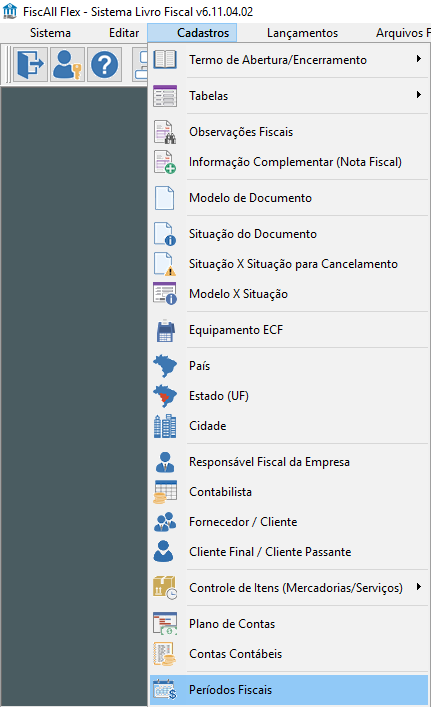Viewport: 431px width, 707px height.
Task: Expand the Termo de Abertura/Encerramento submenu arrow
Action: coord(419,59)
